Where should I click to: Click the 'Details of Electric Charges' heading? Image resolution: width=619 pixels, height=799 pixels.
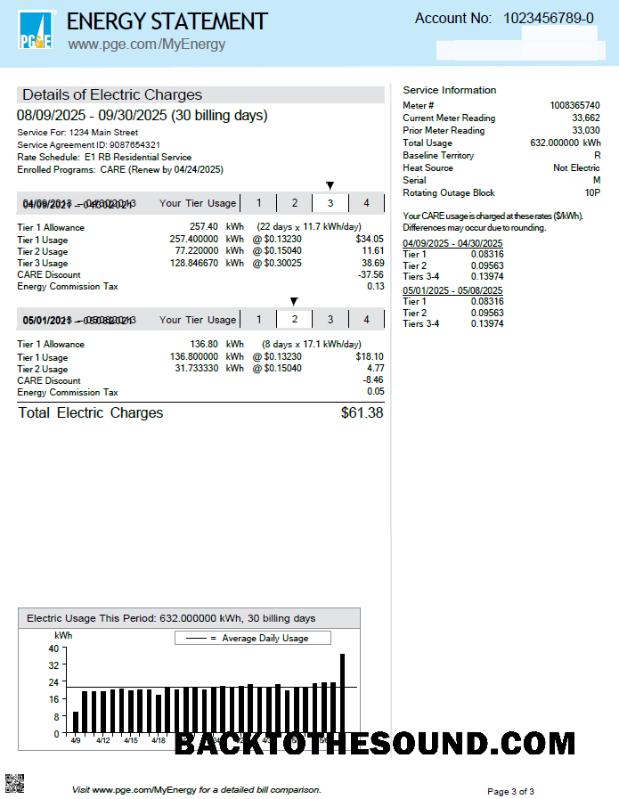point(112,95)
